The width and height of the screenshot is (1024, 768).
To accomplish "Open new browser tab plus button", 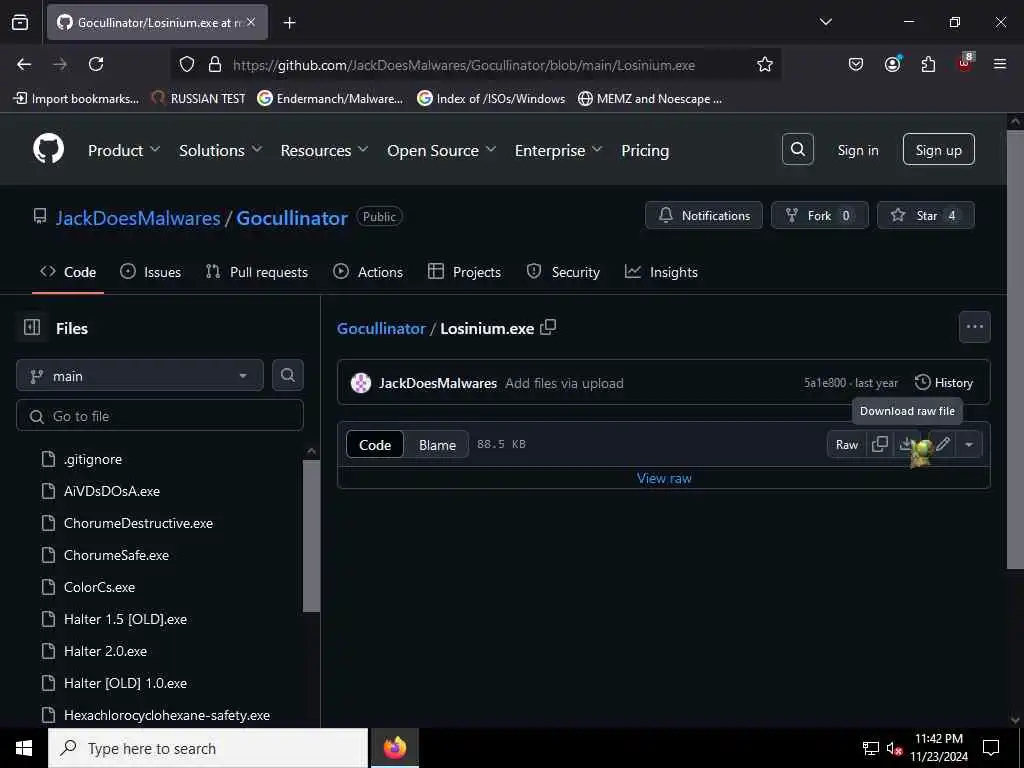I will (x=289, y=23).
